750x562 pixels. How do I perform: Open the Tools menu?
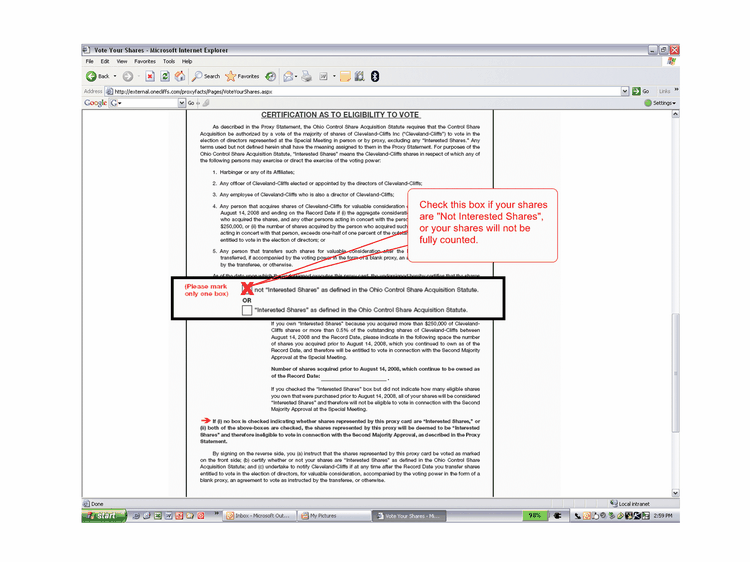click(x=167, y=61)
